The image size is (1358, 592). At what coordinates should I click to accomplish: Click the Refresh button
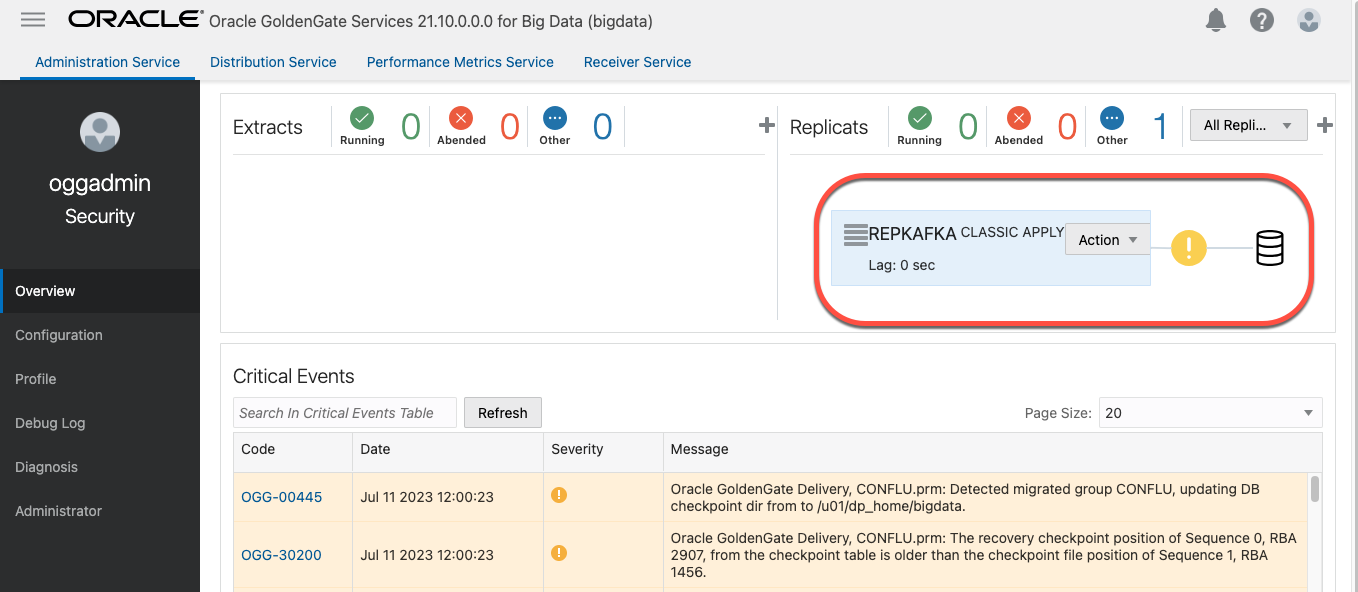tap(502, 413)
